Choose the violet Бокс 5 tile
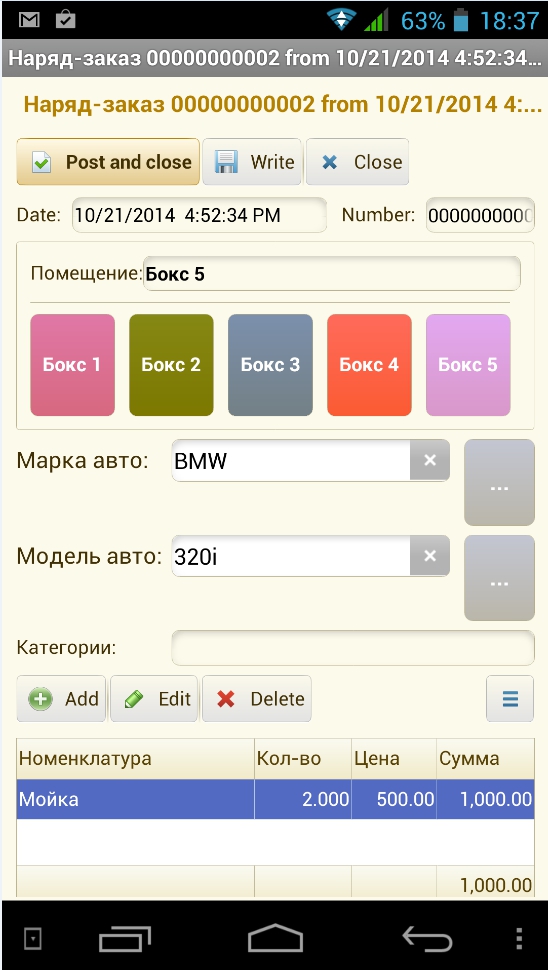Screen dimensions: 548x970 click(468, 365)
